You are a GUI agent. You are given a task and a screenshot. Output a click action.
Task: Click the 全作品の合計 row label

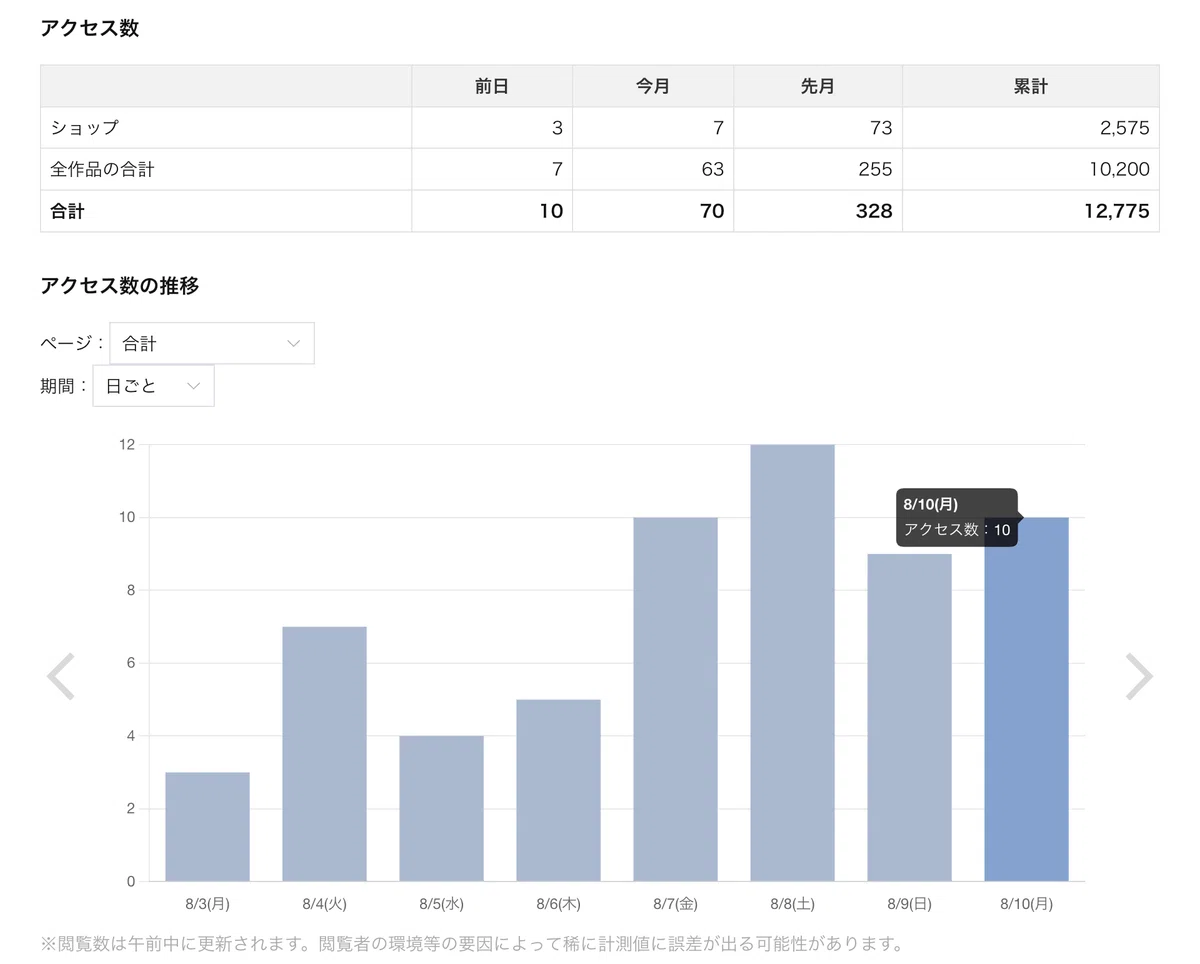pos(103,170)
